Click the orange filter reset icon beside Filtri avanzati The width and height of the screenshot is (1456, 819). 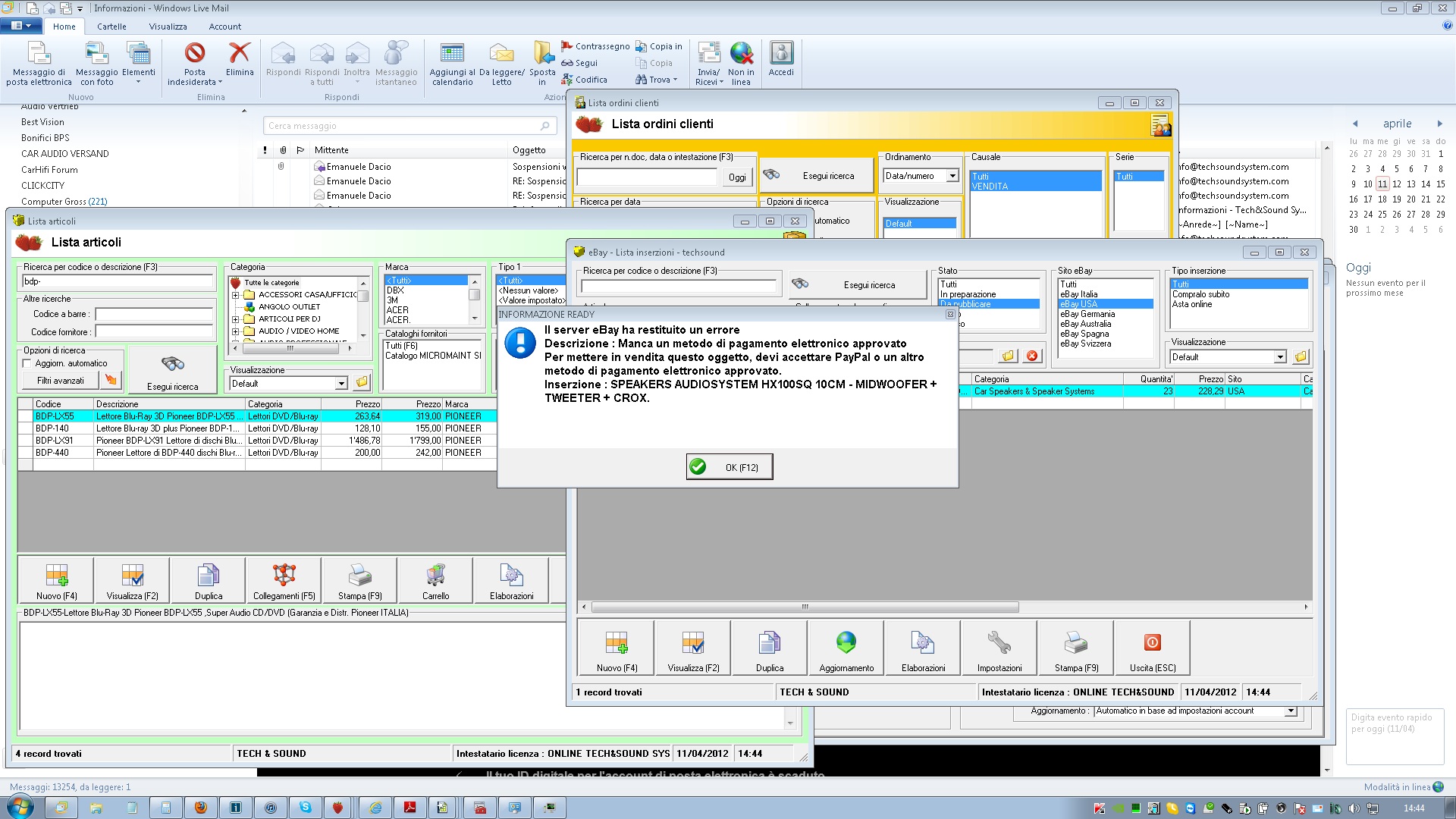[111, 380]
